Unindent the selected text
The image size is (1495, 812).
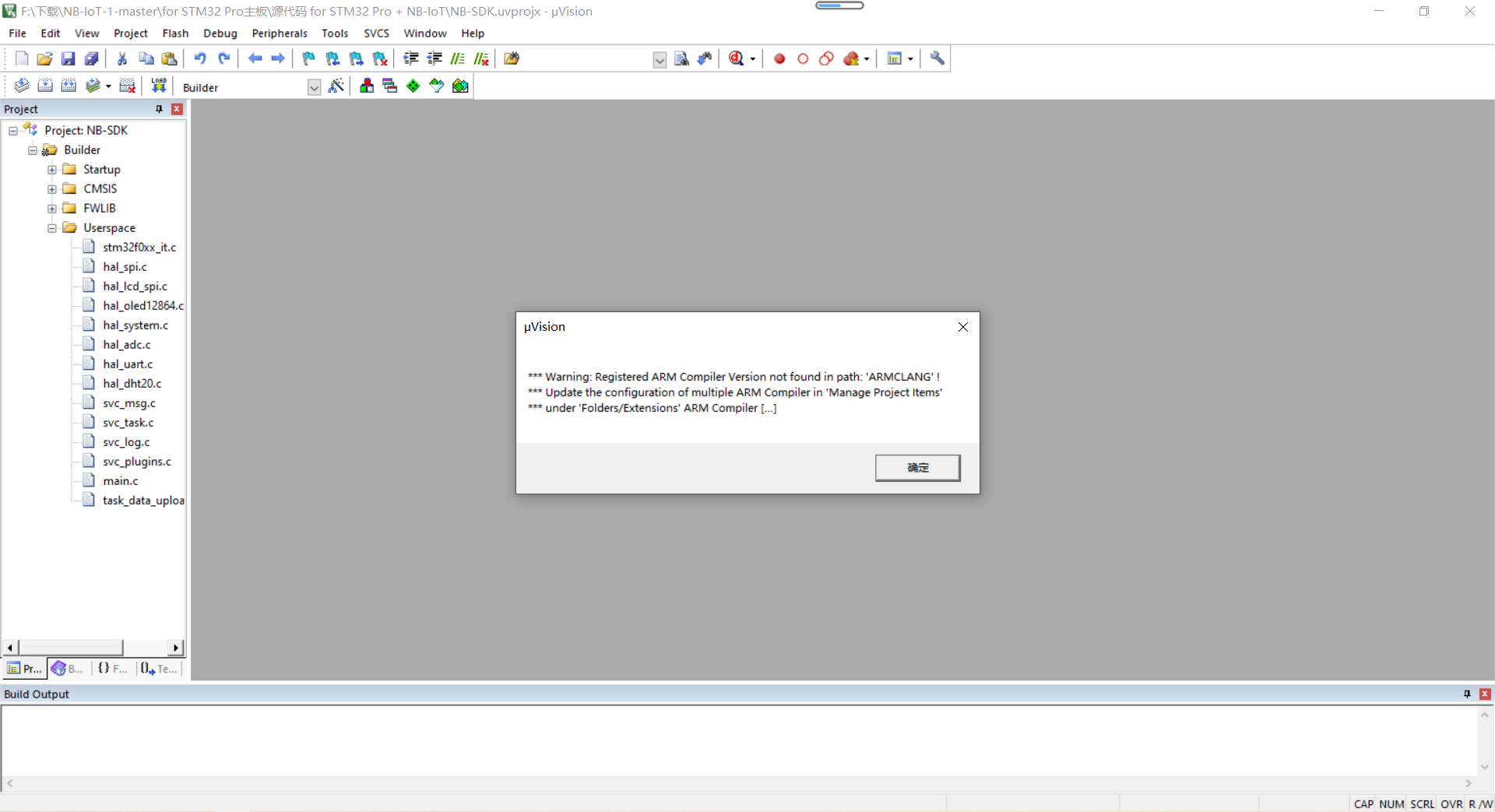point(434,58)
